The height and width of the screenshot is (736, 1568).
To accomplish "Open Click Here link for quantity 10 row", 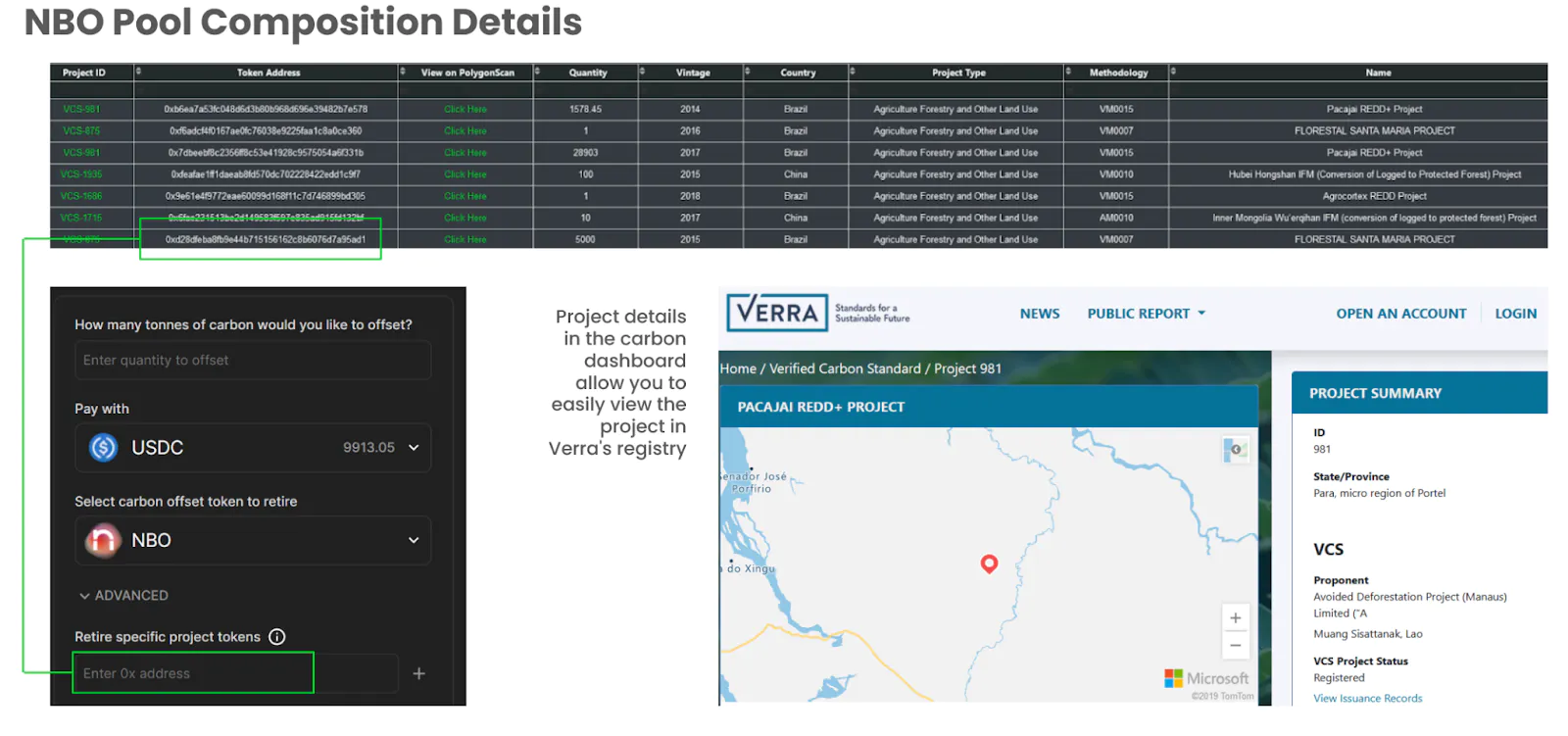I will tap(465, 218).
